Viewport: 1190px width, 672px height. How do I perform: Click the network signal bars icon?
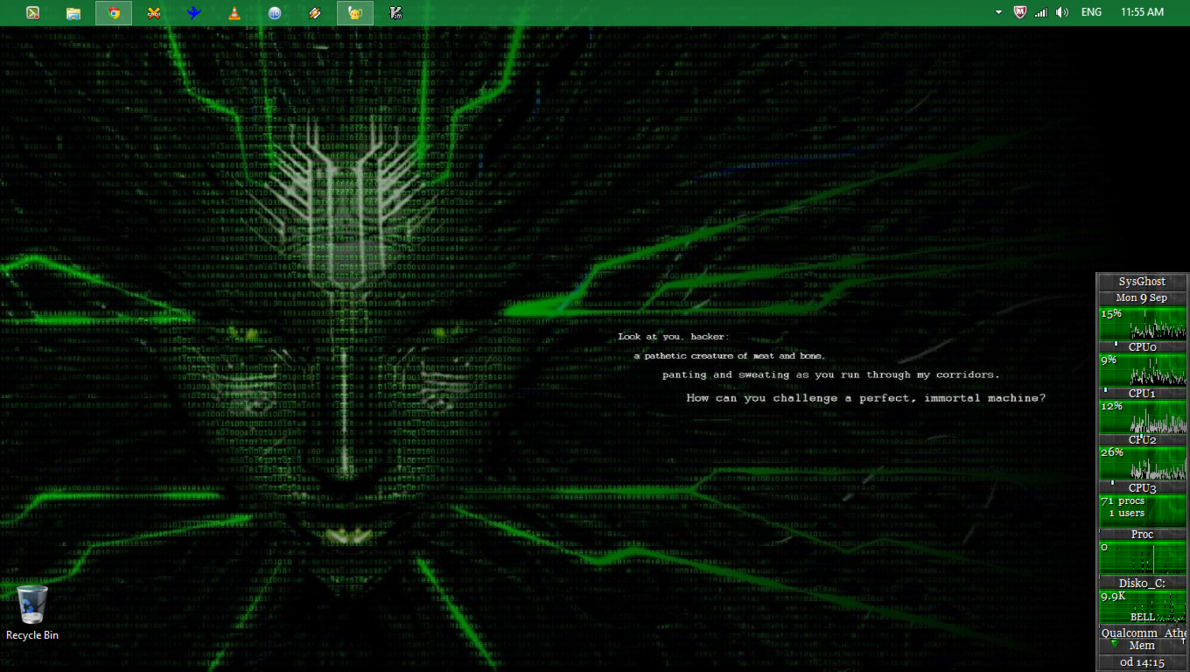pyautogui.click(x=1041, y=12)
